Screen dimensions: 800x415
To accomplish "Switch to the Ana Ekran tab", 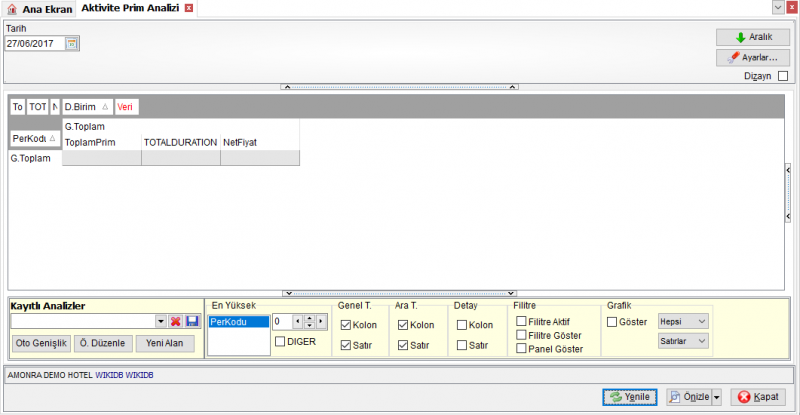I will point(40,9).
